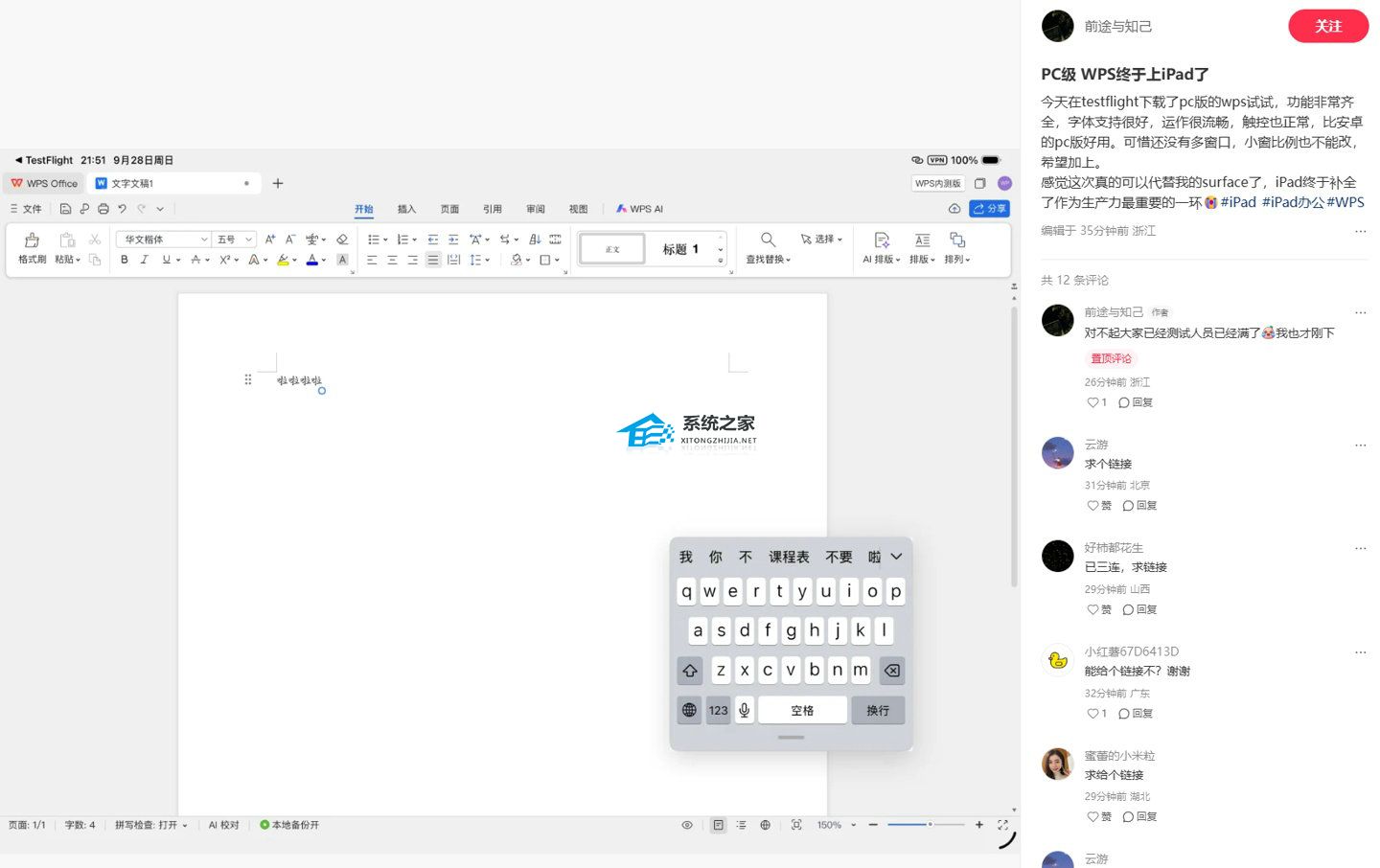1380x868 pixels.
Task: Toggle strikethrough formatting
Action: click(x=195, y=260)
